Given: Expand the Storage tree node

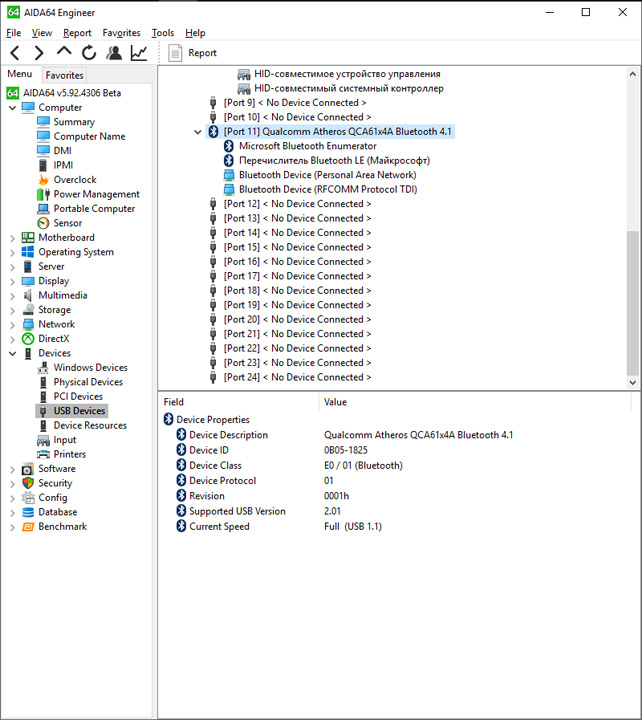Looking at the screenshot, I should click(x=12, y=310).
